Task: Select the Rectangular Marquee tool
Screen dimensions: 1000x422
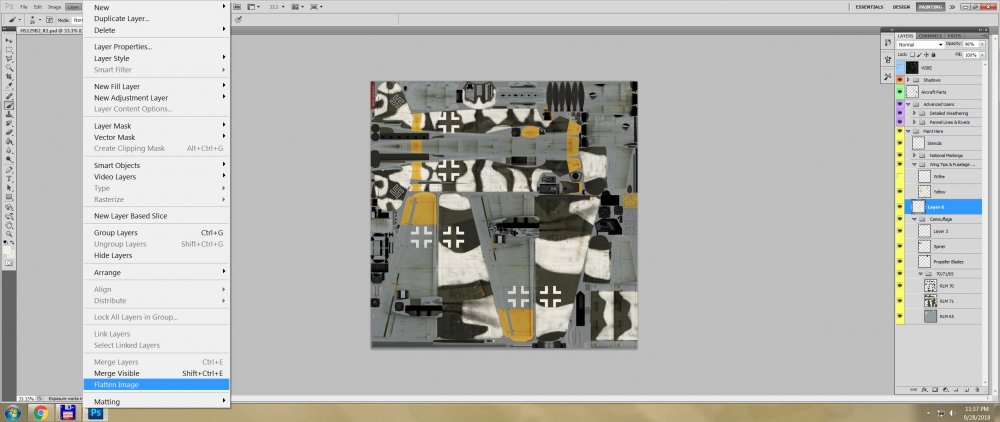Action: point(9,49)
